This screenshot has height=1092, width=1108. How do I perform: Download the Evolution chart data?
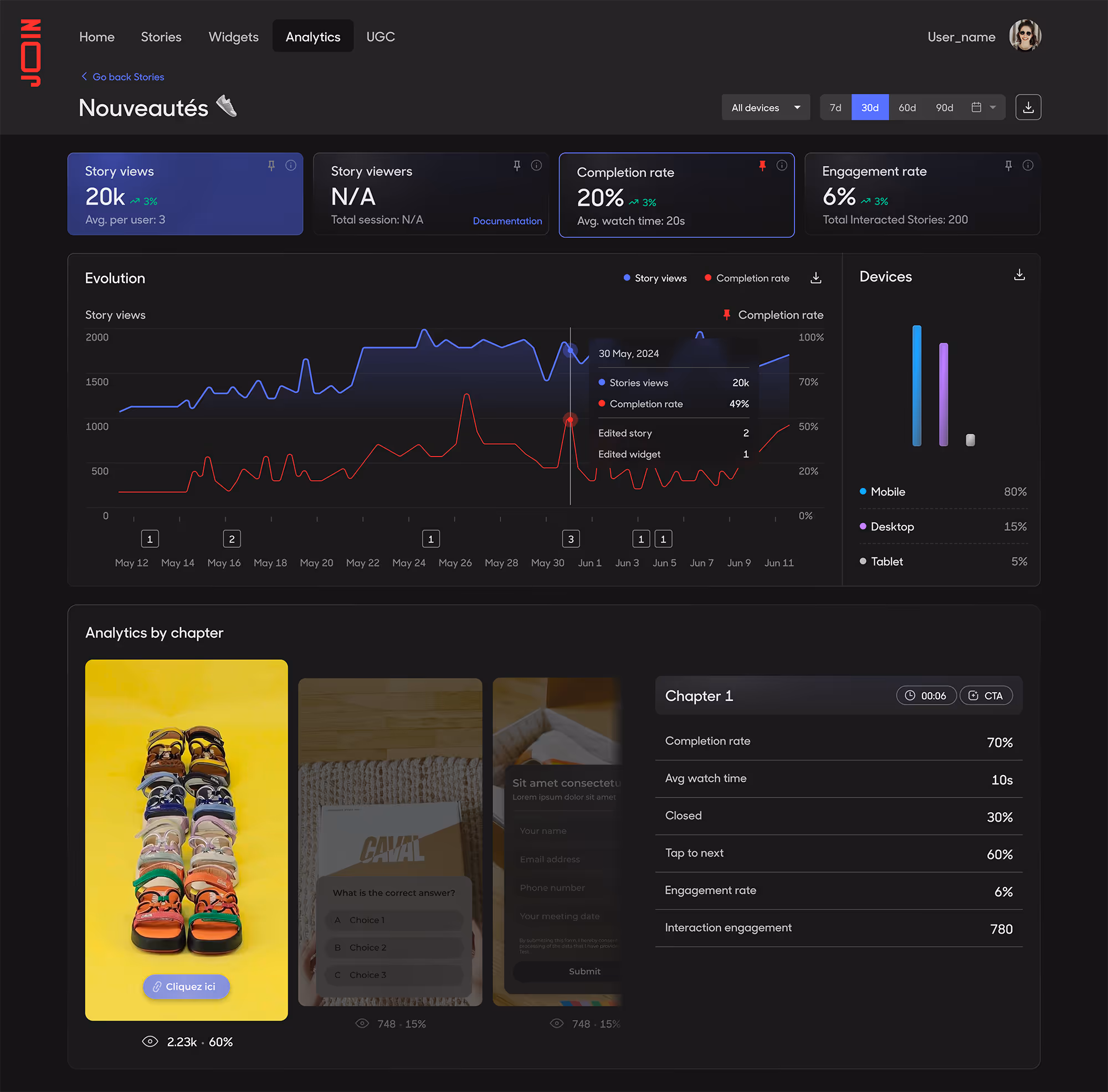pos(815,278)
